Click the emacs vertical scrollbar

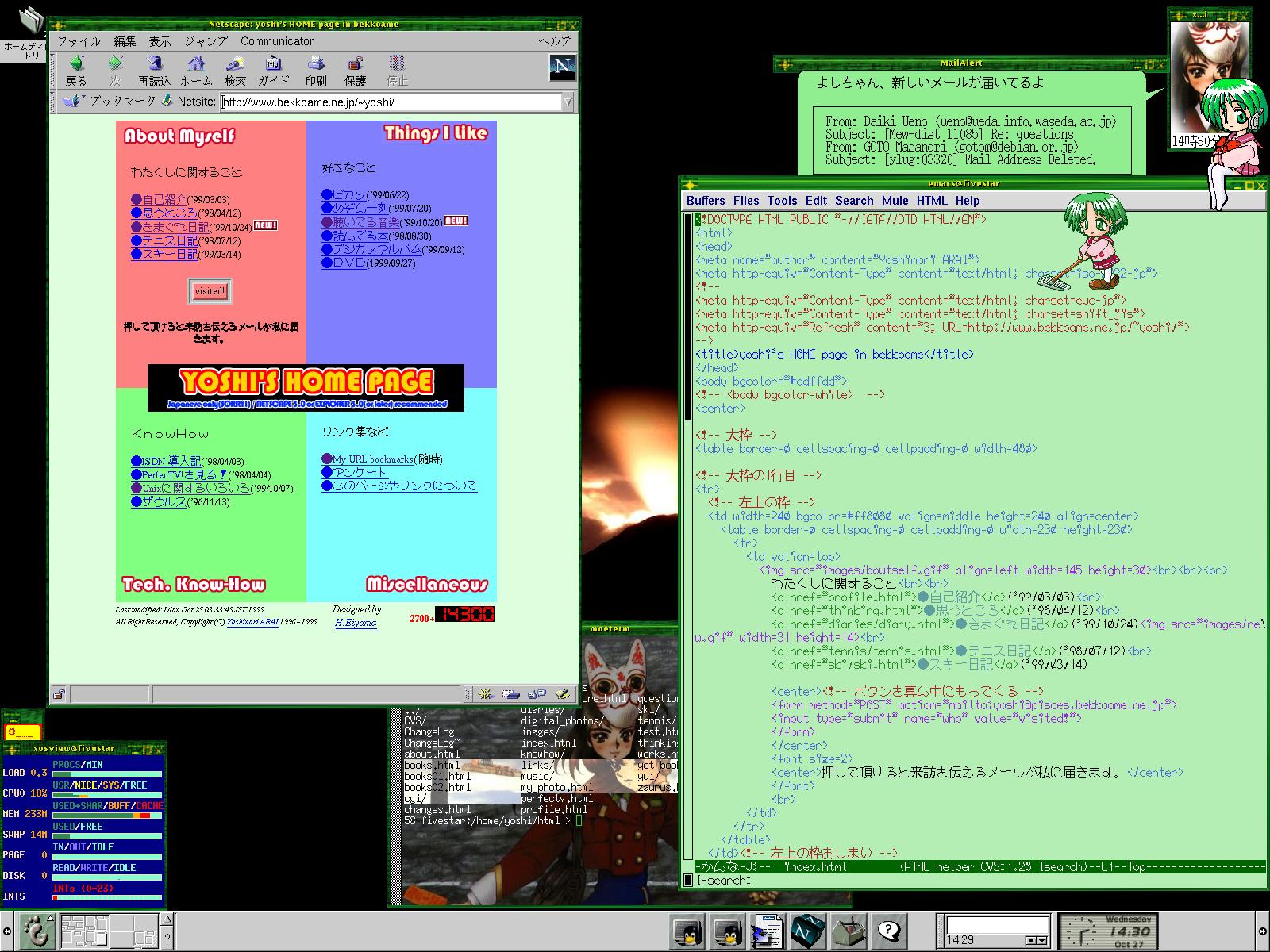[688, 535]
